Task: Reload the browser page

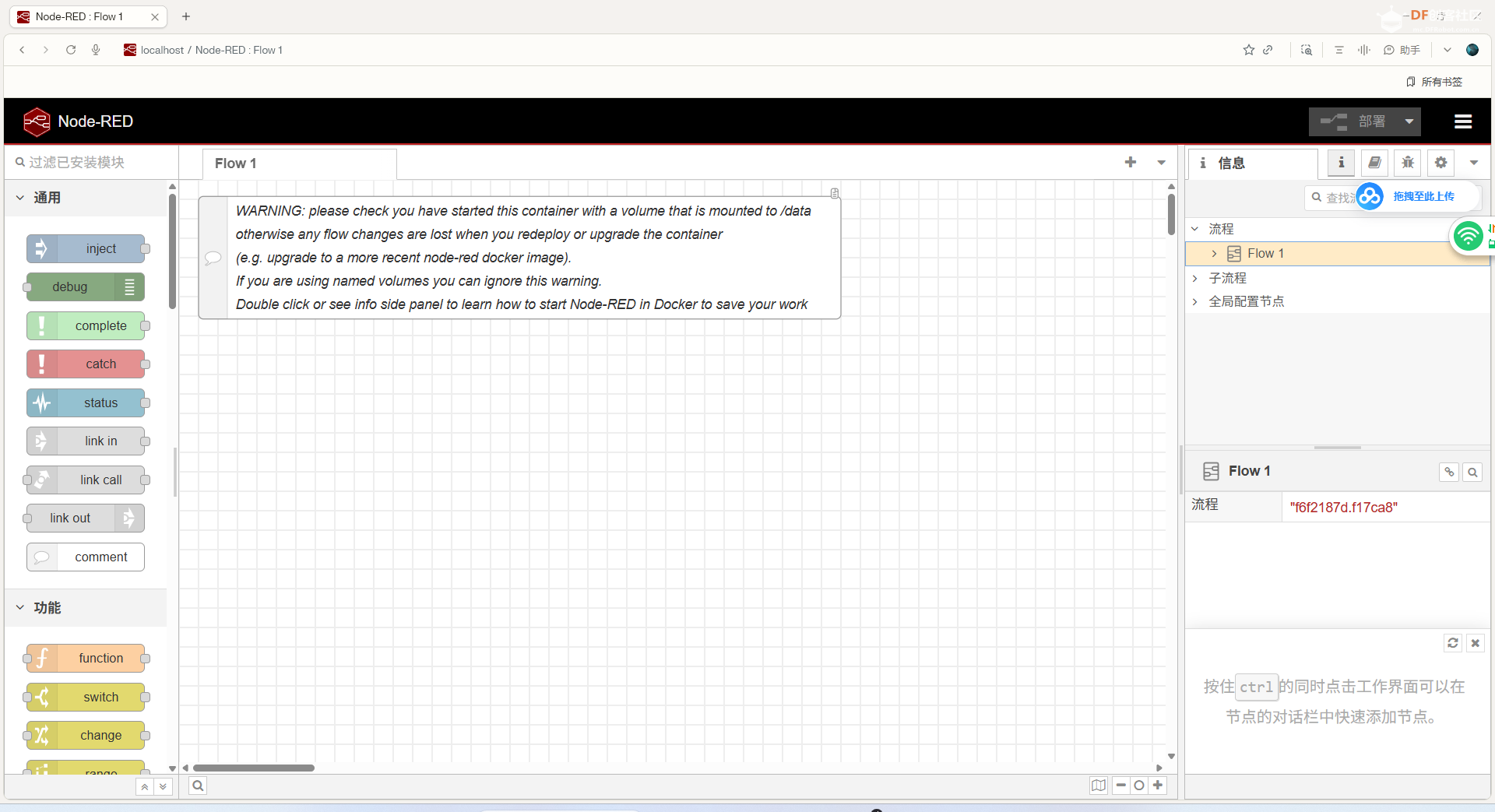Action: [71, 50]
